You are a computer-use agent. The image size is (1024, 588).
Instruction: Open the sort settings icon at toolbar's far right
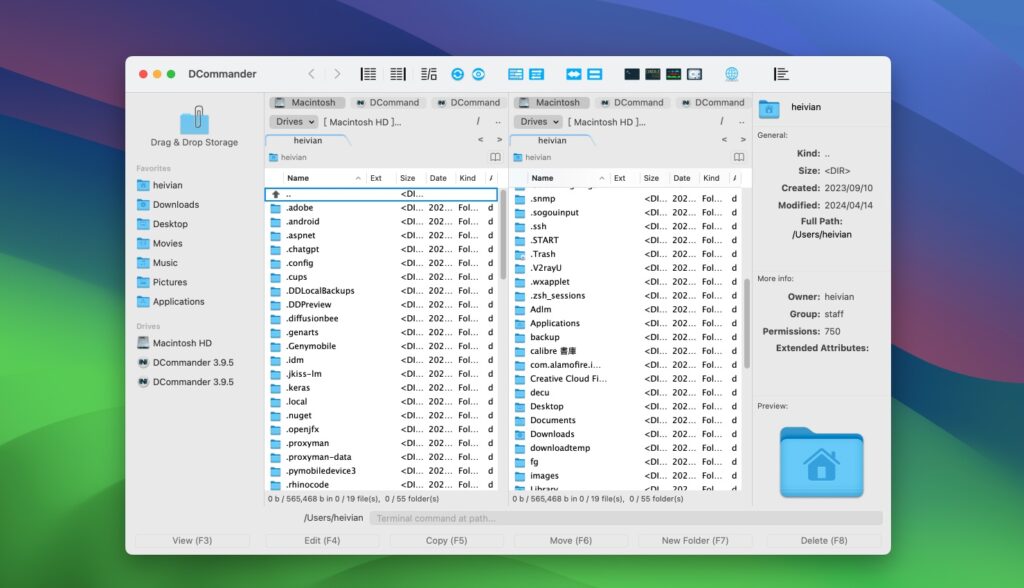tap(783, 73)
